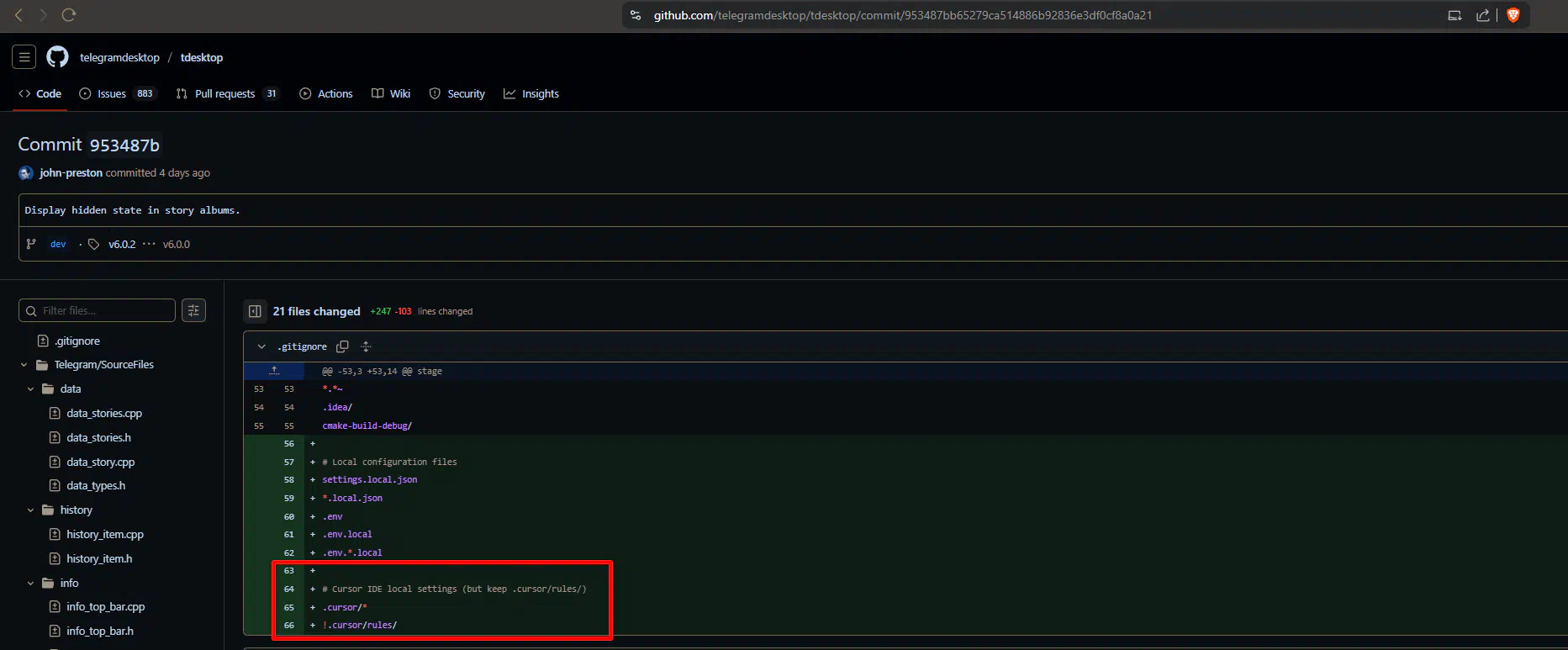
Task: Go forward with the browser forward arrow
Action: 43,15
